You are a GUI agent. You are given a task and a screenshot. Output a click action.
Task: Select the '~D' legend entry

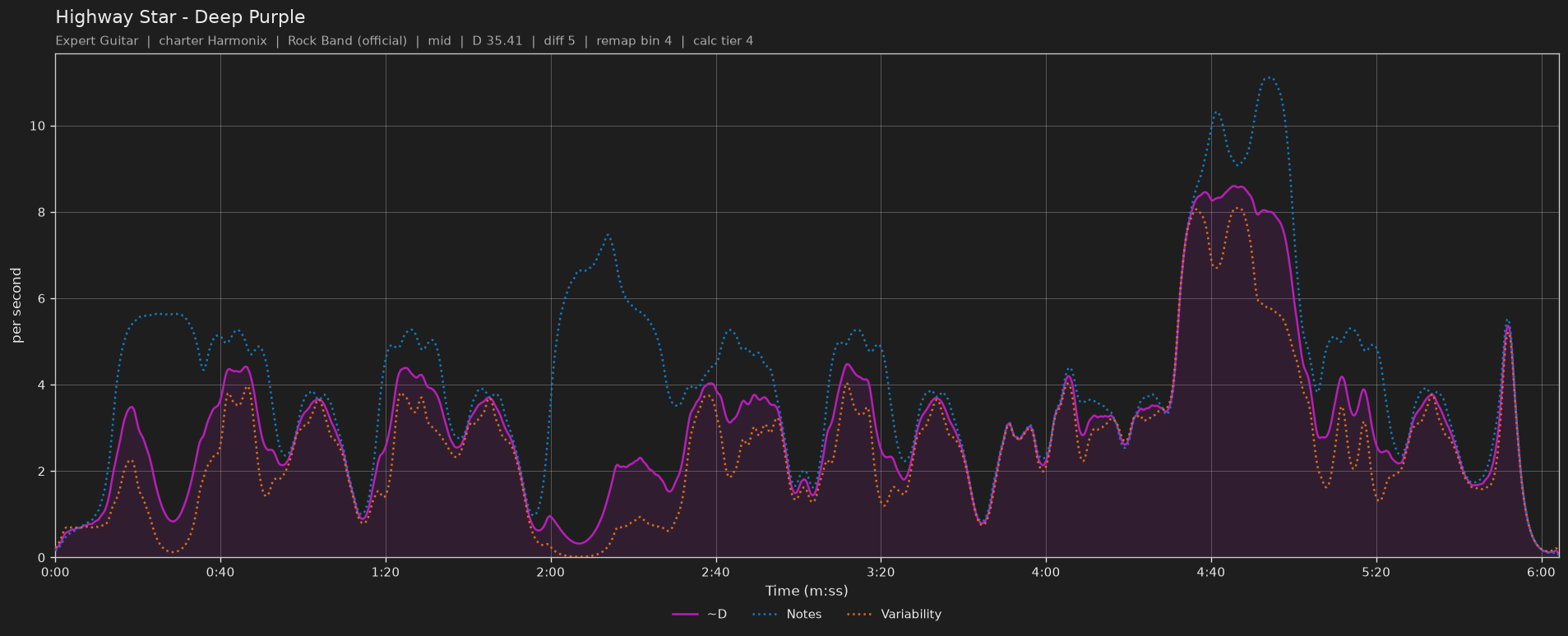(700, 614)
